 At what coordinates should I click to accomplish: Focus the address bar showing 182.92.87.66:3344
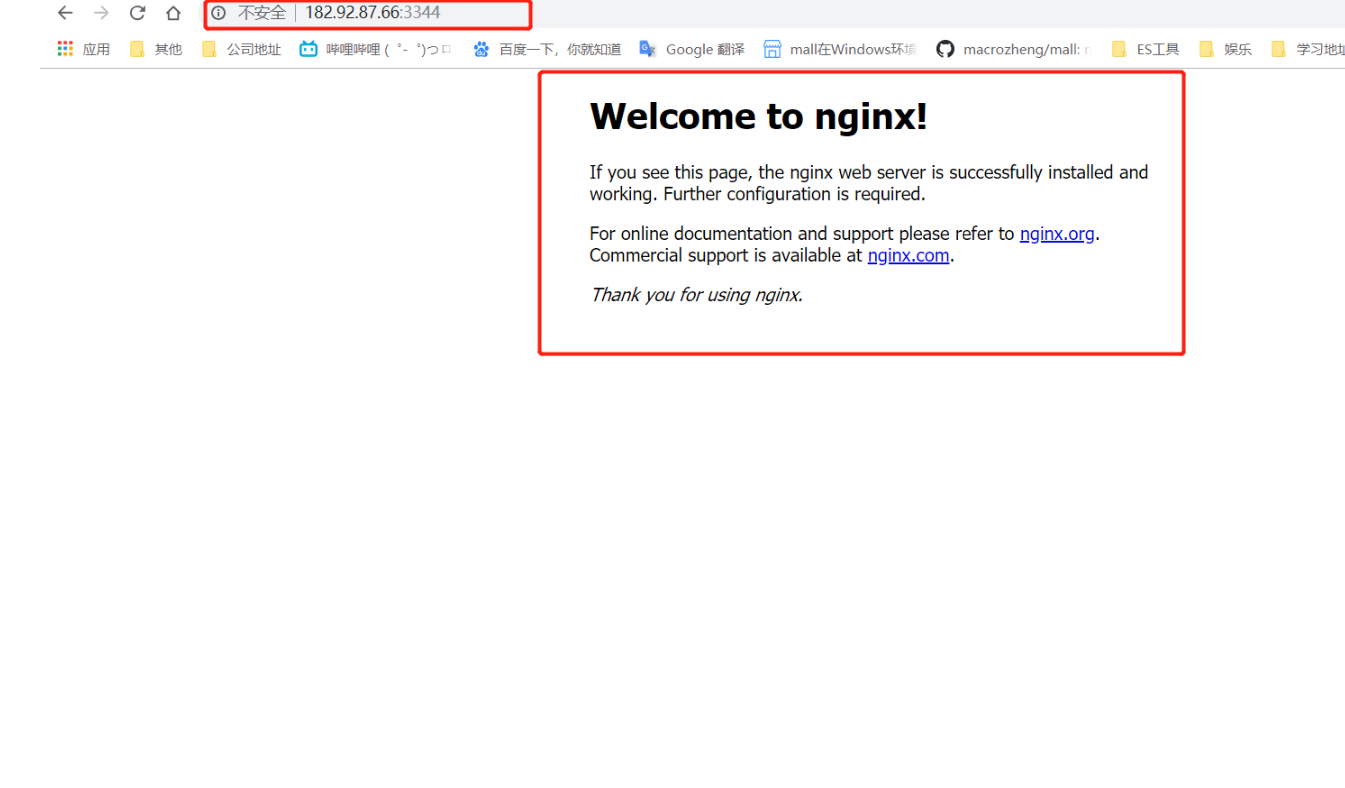tap(372, 13)
